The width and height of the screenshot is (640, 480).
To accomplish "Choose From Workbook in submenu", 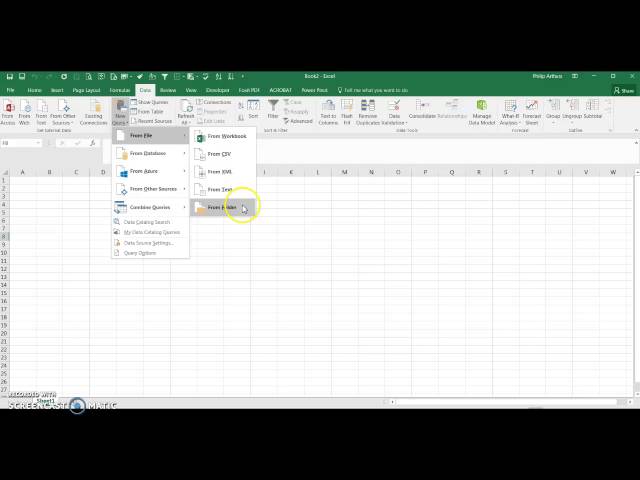I will click(x=223, y=136).
